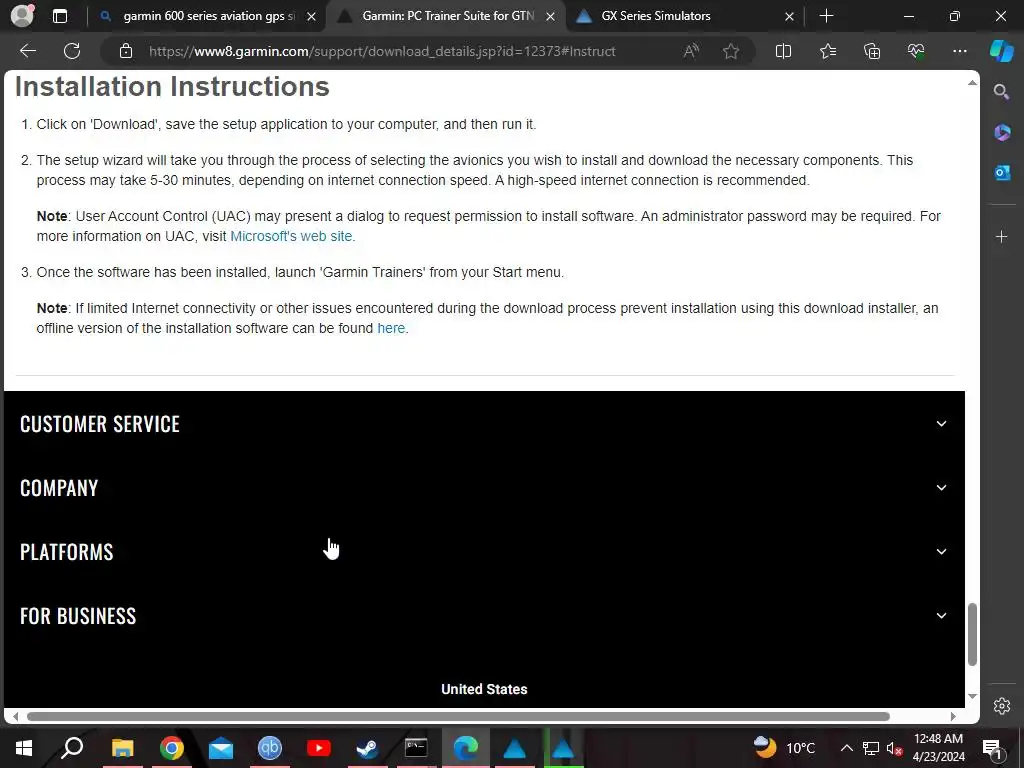The image size is (1024, 768).
Task: Open the weather widget showing 10°C
Action: pos(784,748)
